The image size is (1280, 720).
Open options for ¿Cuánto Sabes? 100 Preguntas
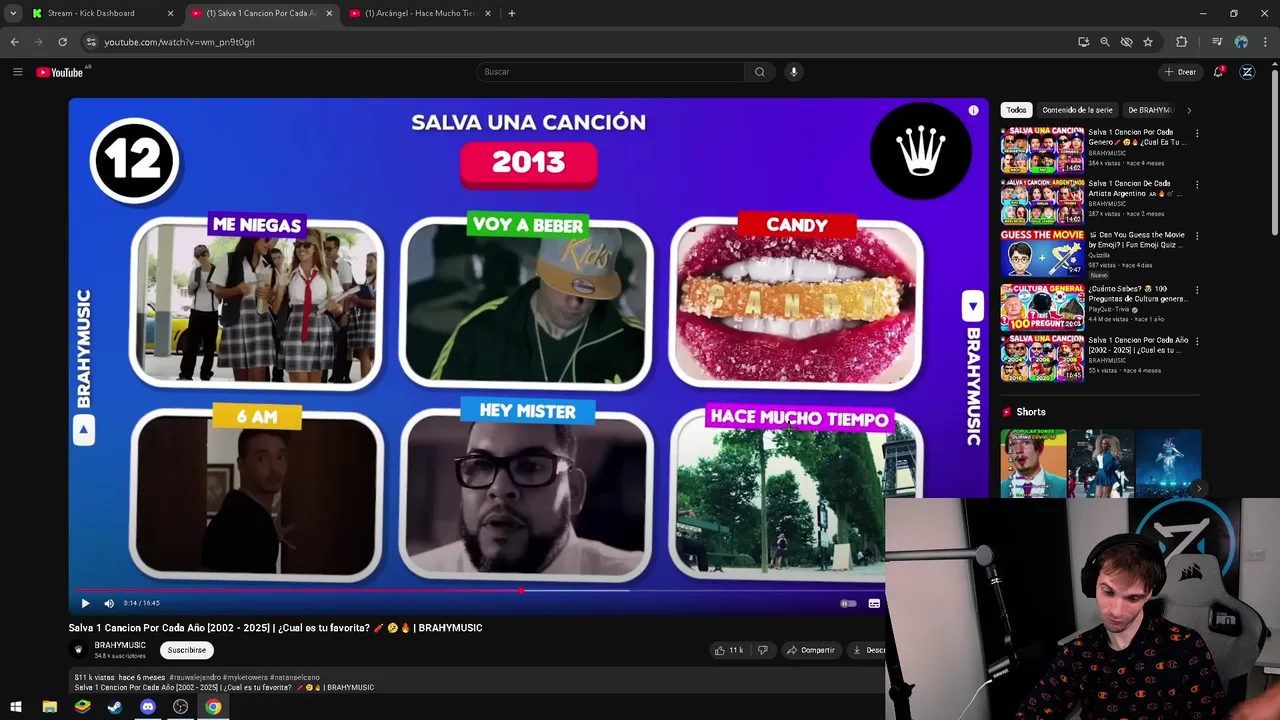point(1197,290)
